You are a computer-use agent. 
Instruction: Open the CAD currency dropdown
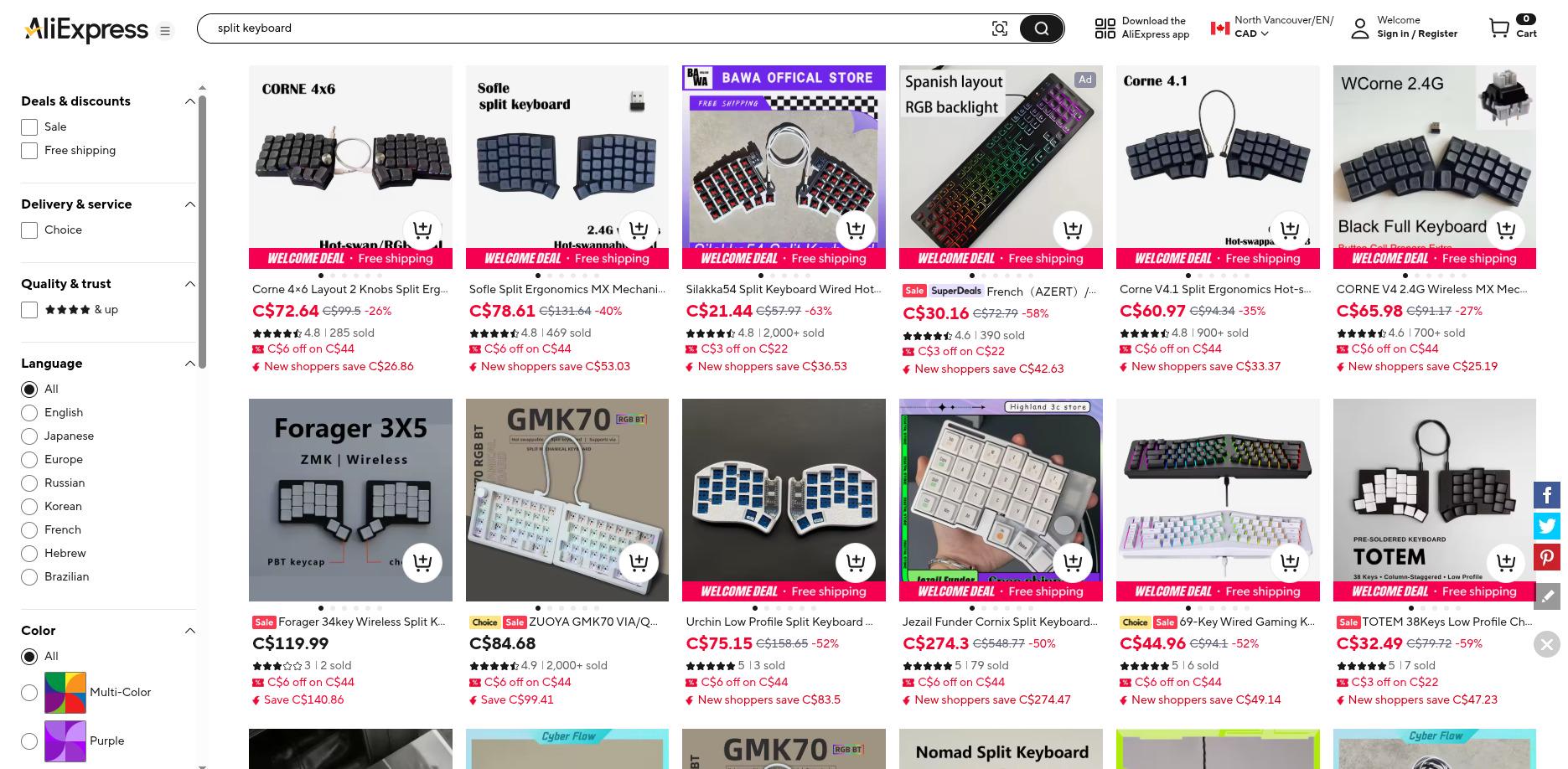click(x=1251, y=34)
